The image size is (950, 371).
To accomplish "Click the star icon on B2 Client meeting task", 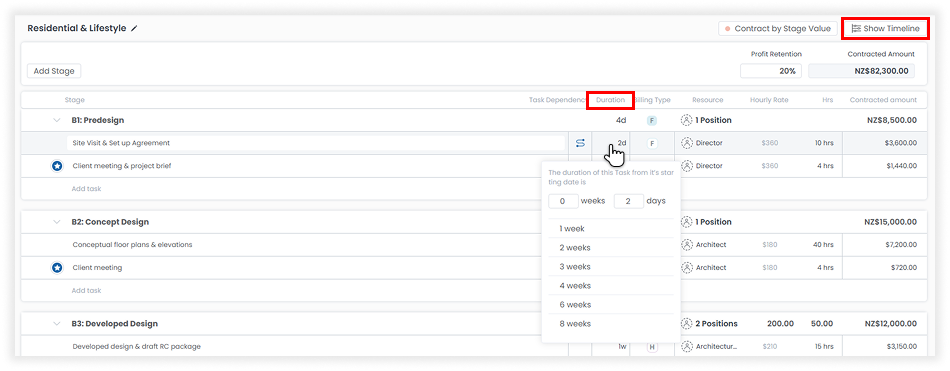I will (57, 267).
